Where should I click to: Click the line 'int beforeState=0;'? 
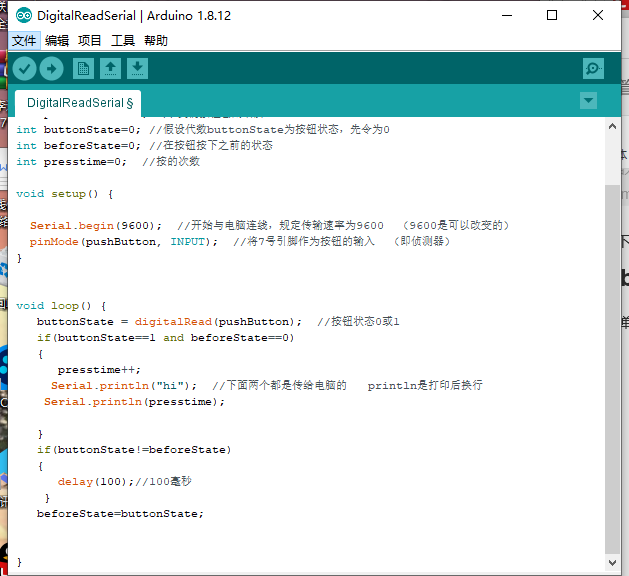click(79, 146)
